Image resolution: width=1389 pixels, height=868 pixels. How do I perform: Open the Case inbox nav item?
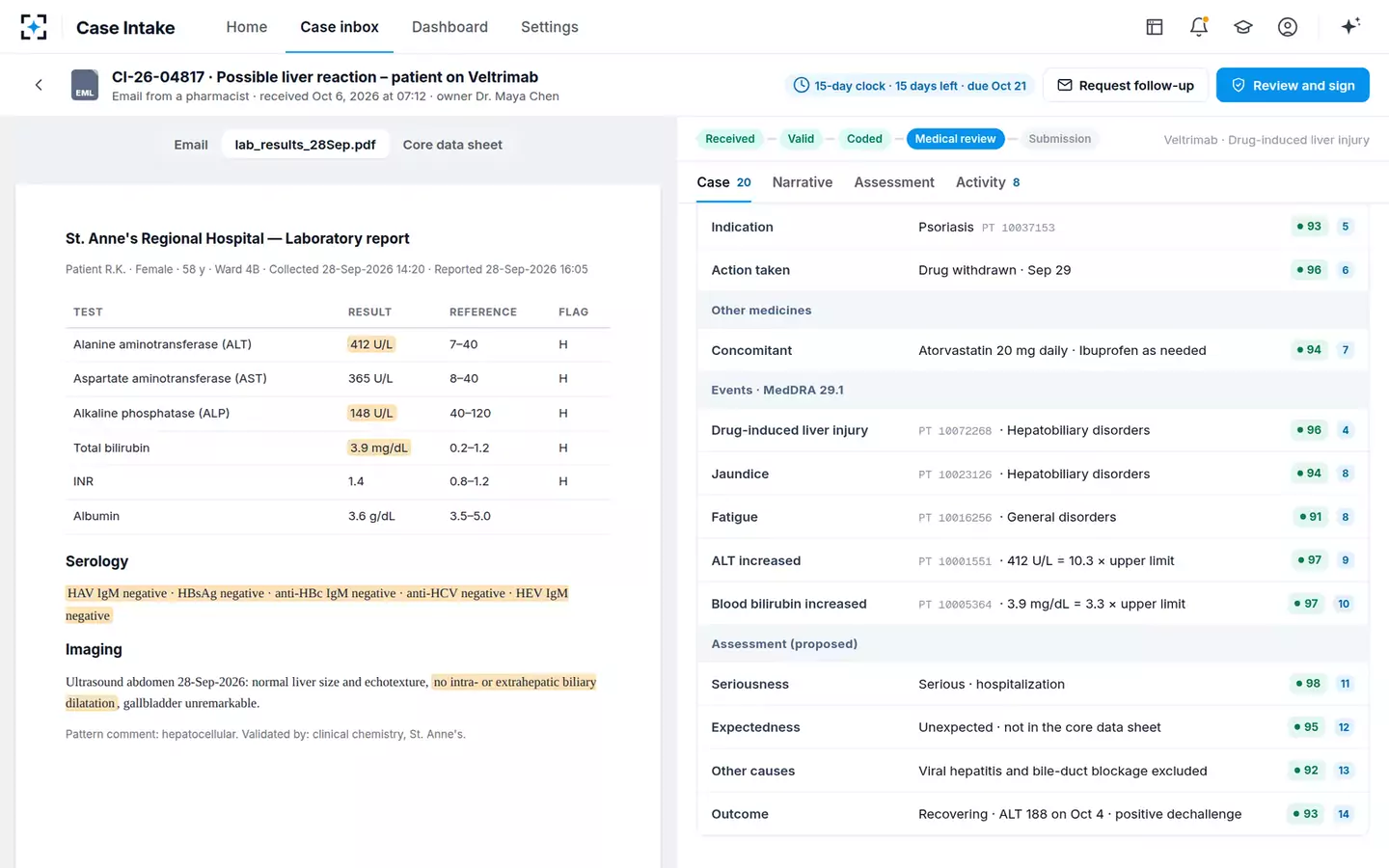pos(340,27)
